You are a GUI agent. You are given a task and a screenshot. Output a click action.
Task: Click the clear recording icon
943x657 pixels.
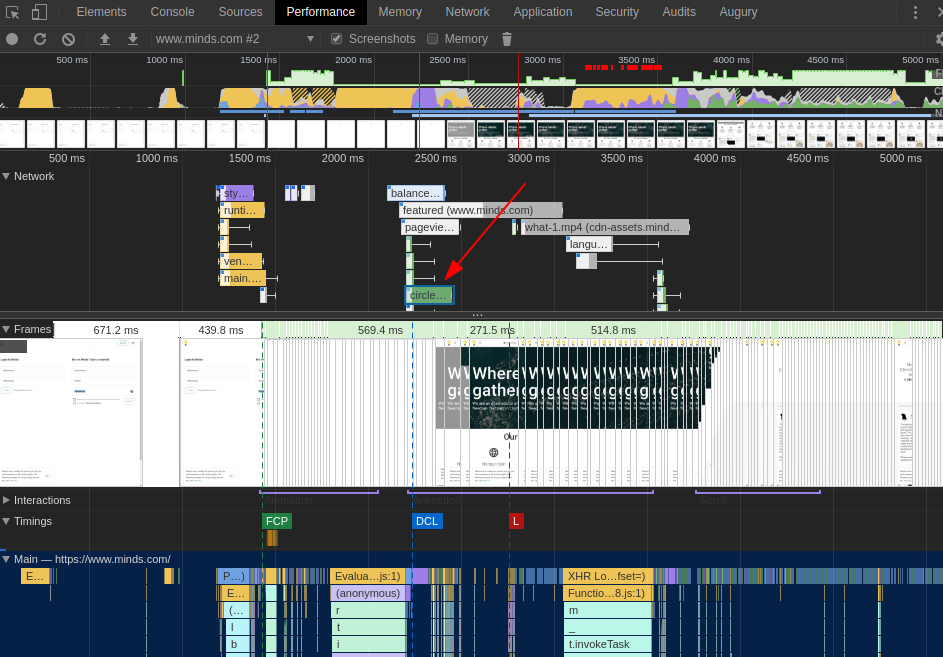(x=68, y=39)
